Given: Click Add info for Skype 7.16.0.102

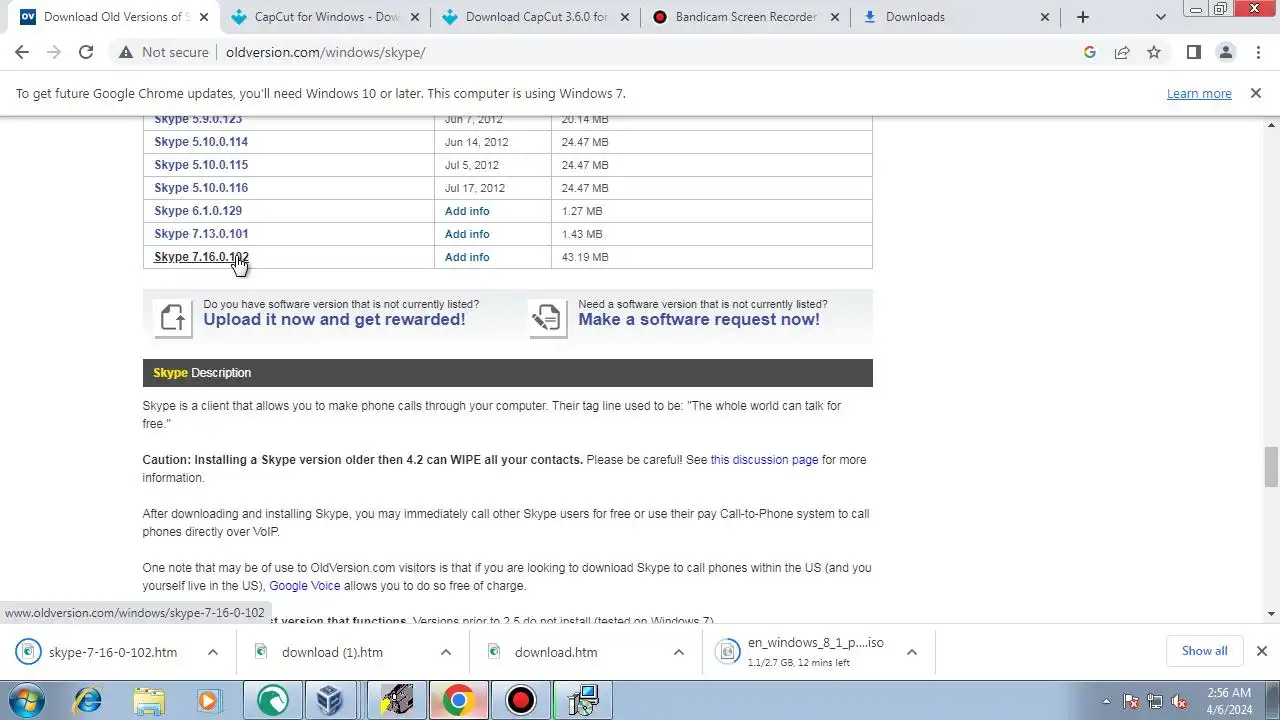Looking at the screenshot, I should 467,257.
